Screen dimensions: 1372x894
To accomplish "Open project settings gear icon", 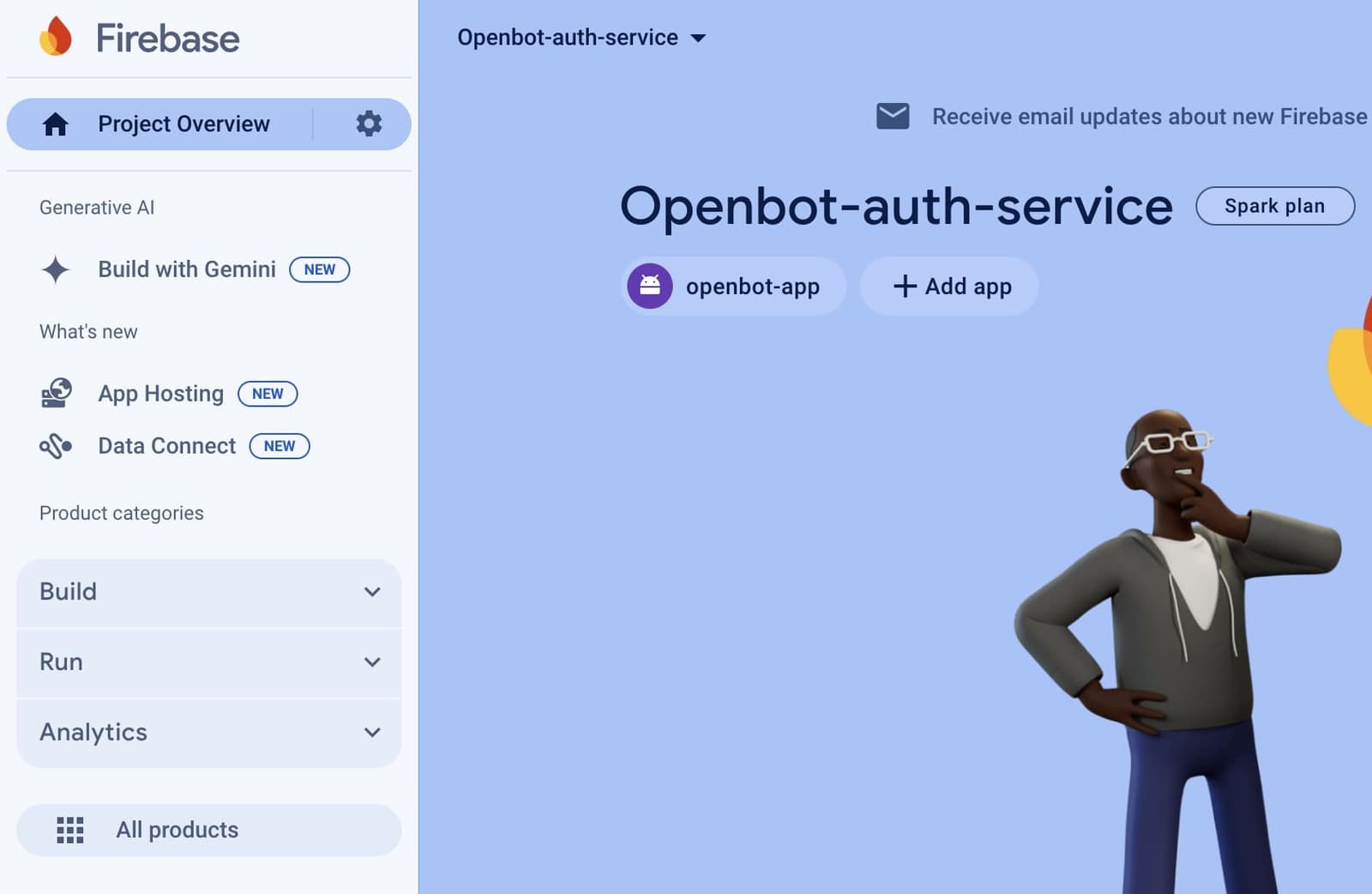I will (369, 124).
